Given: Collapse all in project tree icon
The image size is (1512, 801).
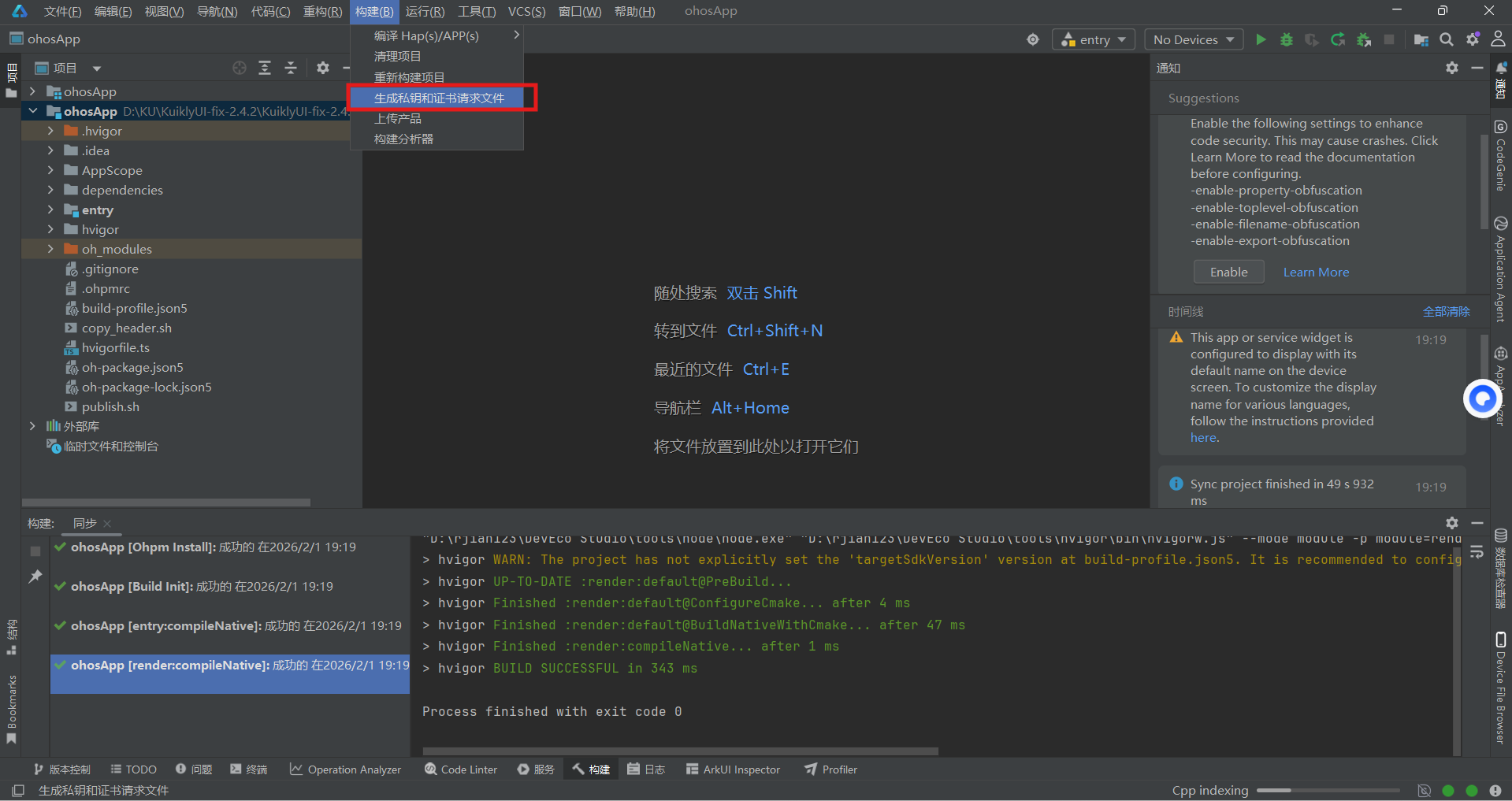Looking at the screenshot, I should (291, 68).
